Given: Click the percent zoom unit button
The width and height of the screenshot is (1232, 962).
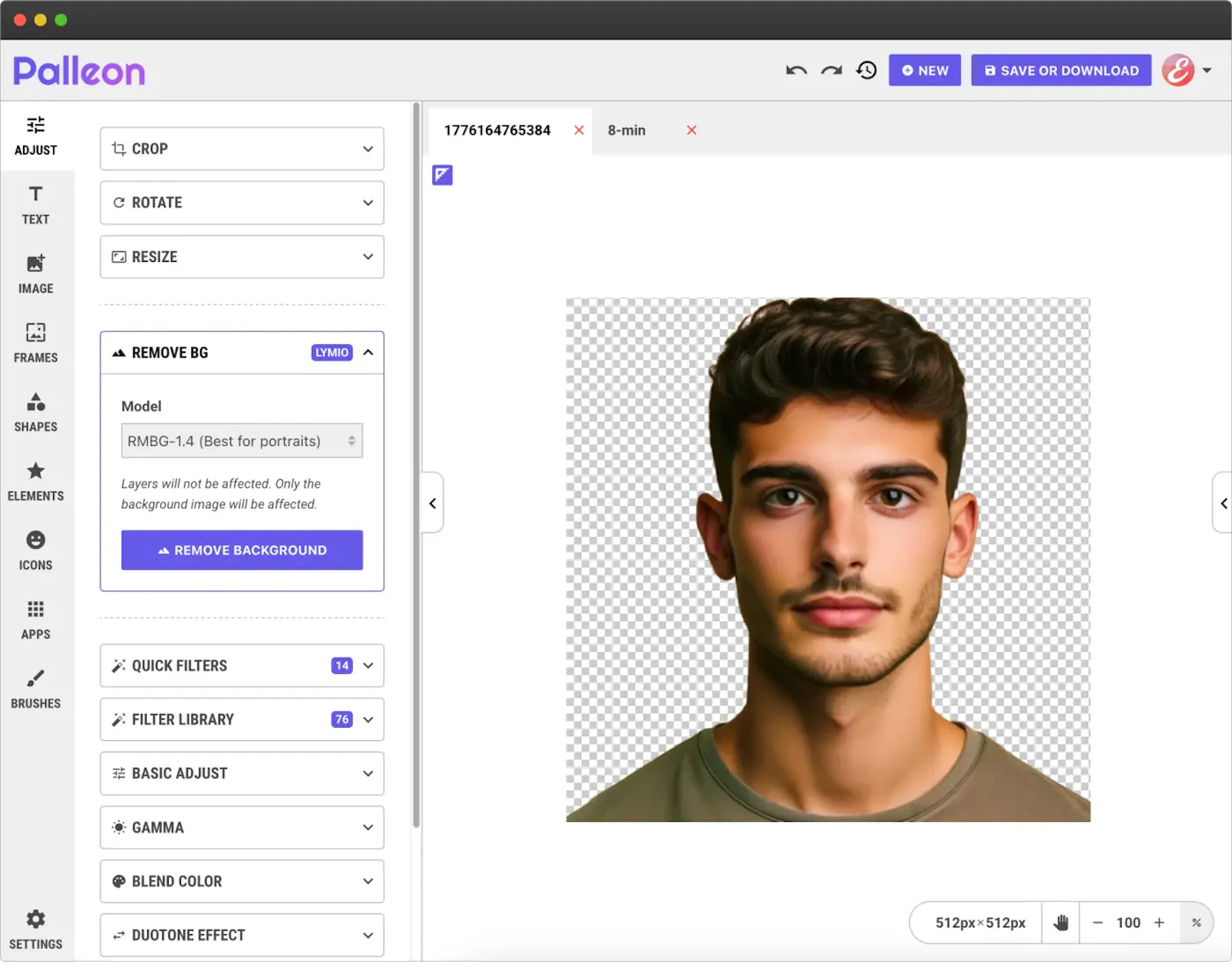Looking at the screenshot, I should (x=1197, y=923).
